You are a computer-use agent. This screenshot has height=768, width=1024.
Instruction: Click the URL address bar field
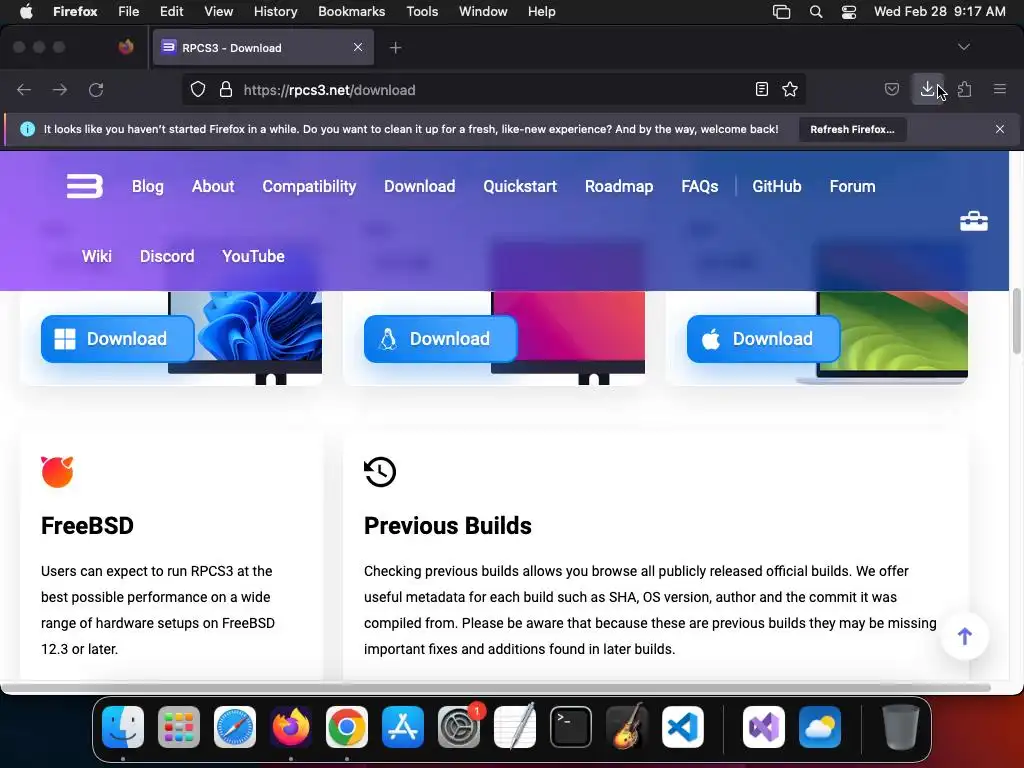coord(493,89)
